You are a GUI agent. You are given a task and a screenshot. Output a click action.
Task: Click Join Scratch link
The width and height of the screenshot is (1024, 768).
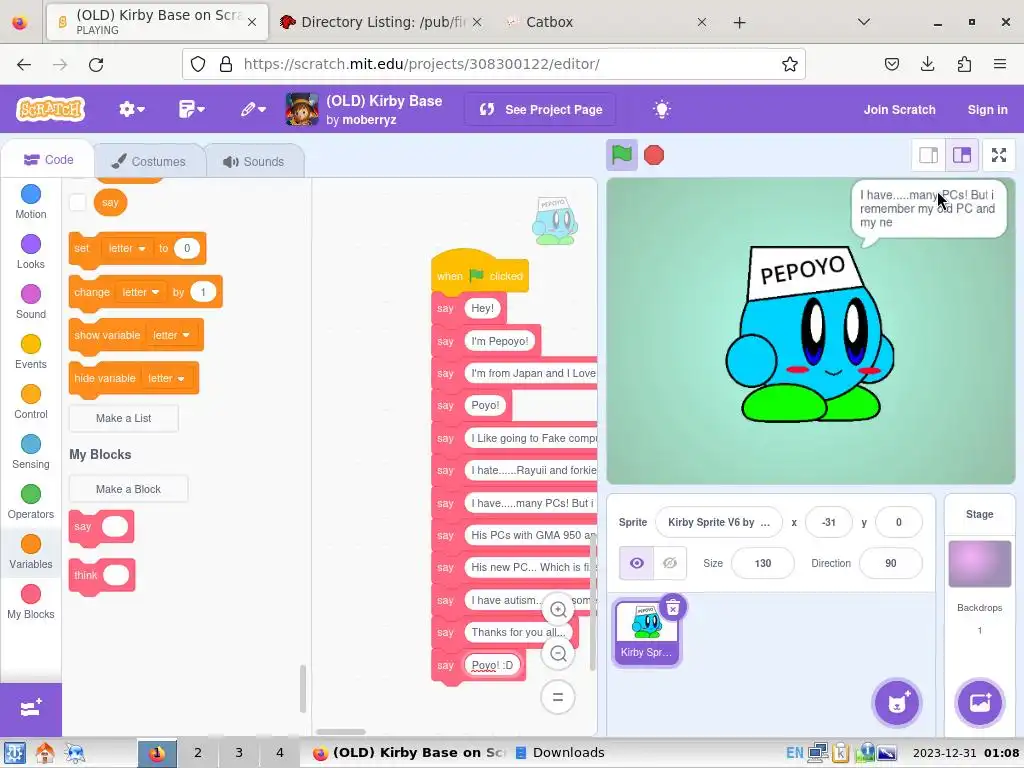tap(899, 110)
